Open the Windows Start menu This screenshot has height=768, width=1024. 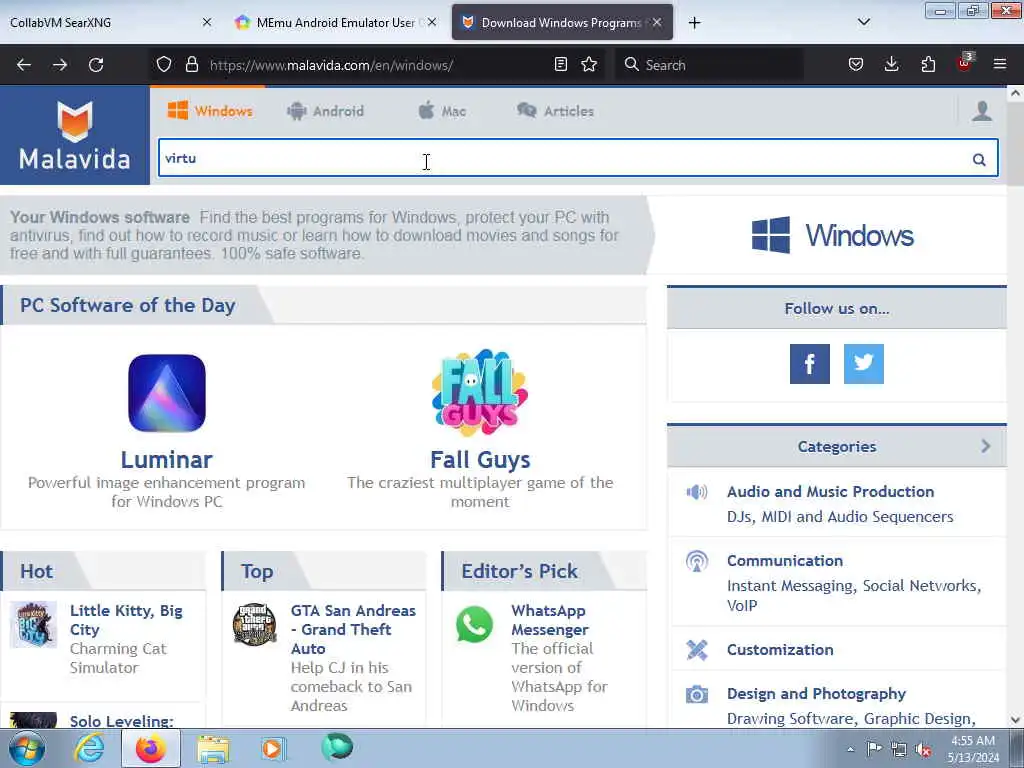27,748
